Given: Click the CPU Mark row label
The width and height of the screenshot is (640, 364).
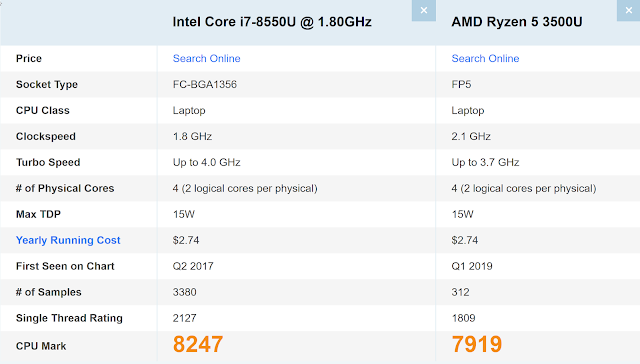Looking at the screenshot, I should 41,346.
